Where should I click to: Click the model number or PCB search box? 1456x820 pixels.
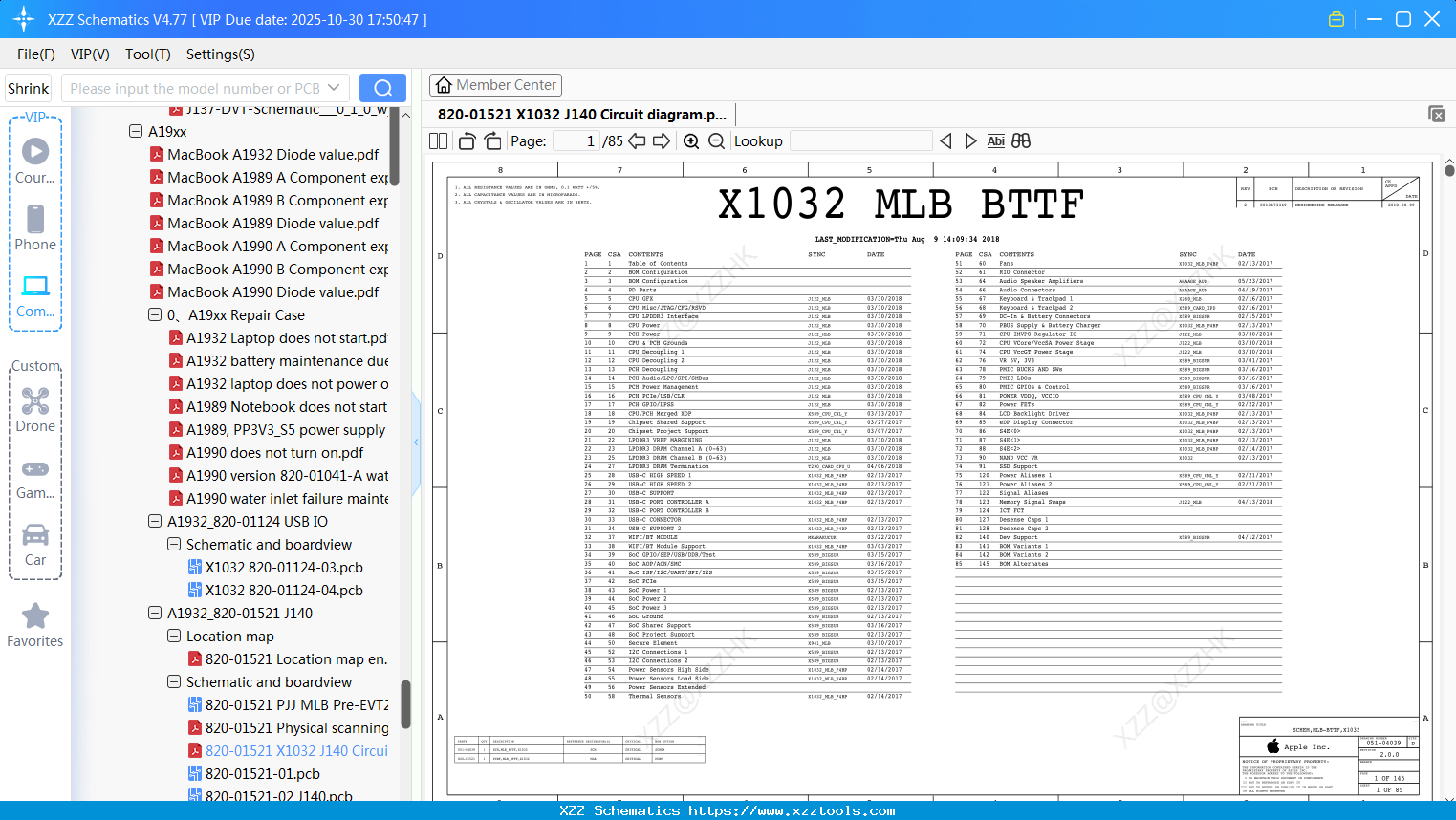(206, 88)
